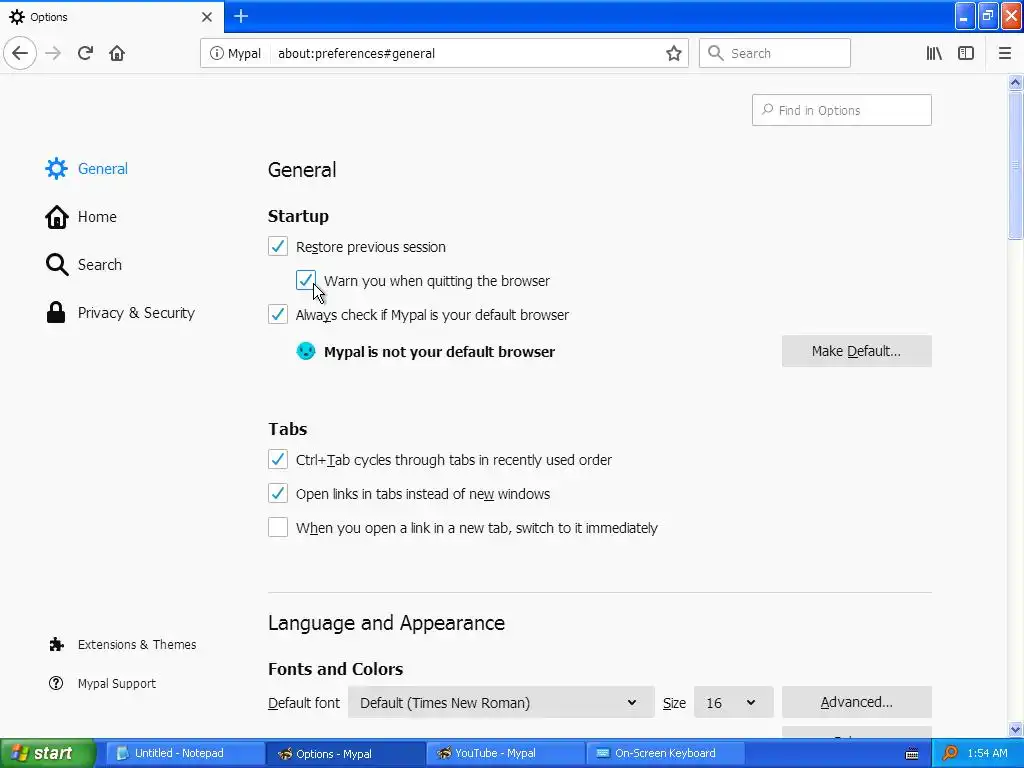The width and height of the screenshot is (1024, 768).
Task: Open the Default font dropdown
Action: pyautogui.click(x=501, y=703)
